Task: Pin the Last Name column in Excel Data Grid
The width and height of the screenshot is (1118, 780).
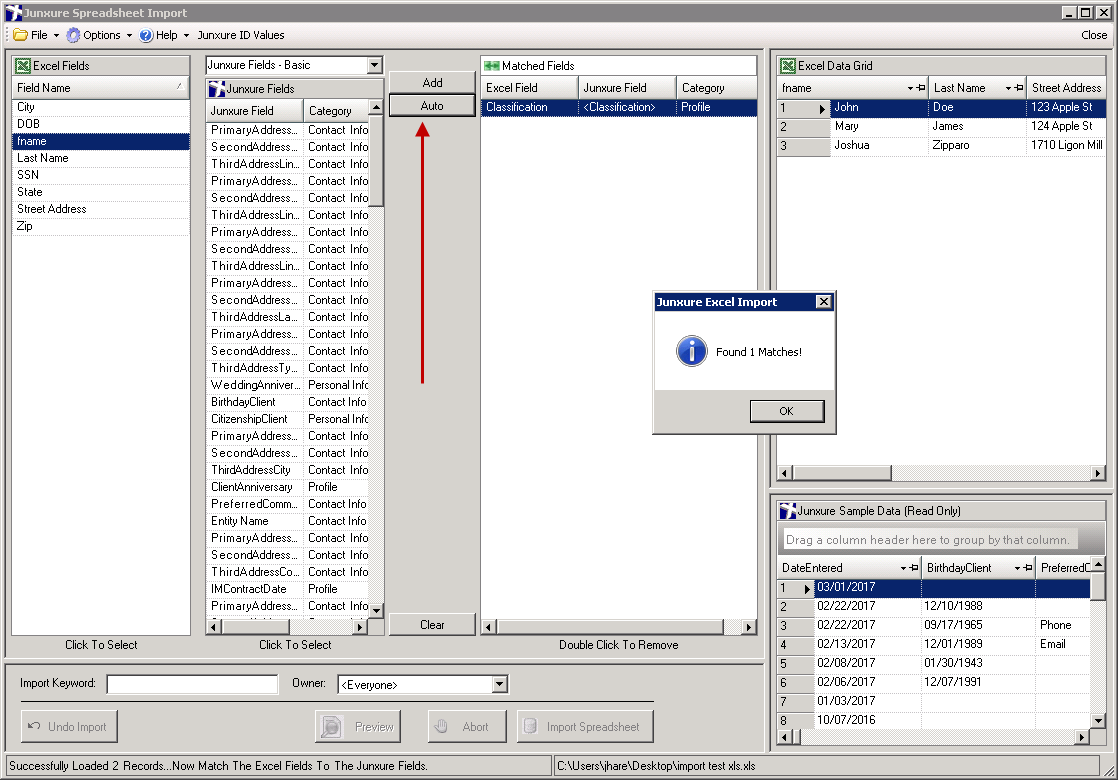Action: (x=1020, y=88)
